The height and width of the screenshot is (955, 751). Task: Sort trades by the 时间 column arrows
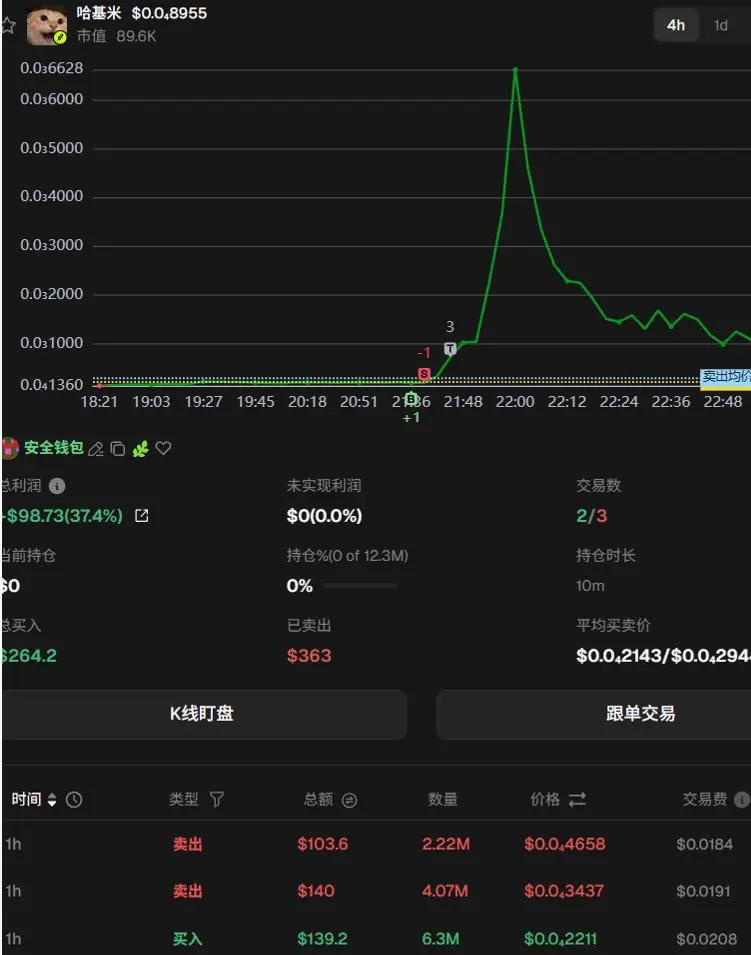tap(52, 800)
